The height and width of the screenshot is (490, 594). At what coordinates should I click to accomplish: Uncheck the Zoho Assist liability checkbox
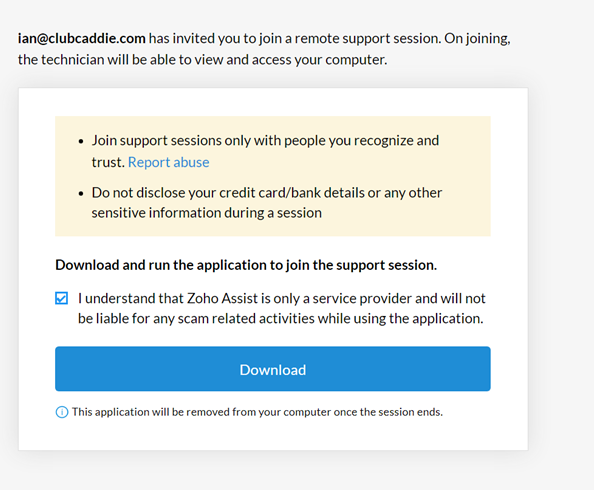click(x=61, y=298)
